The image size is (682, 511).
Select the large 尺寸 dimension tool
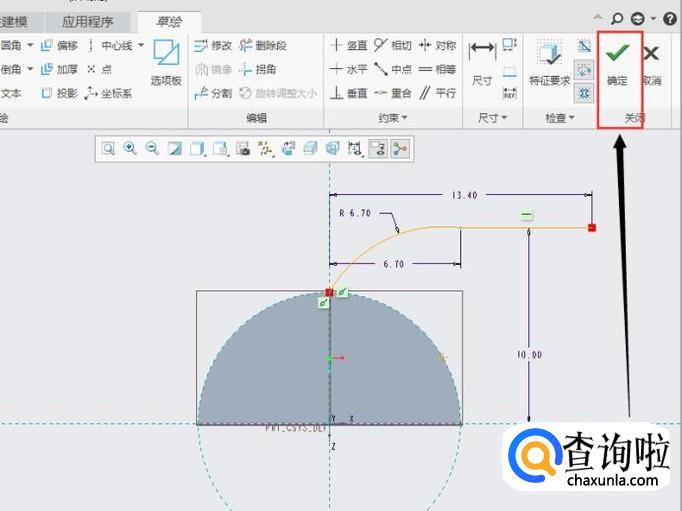pos(482,63)
